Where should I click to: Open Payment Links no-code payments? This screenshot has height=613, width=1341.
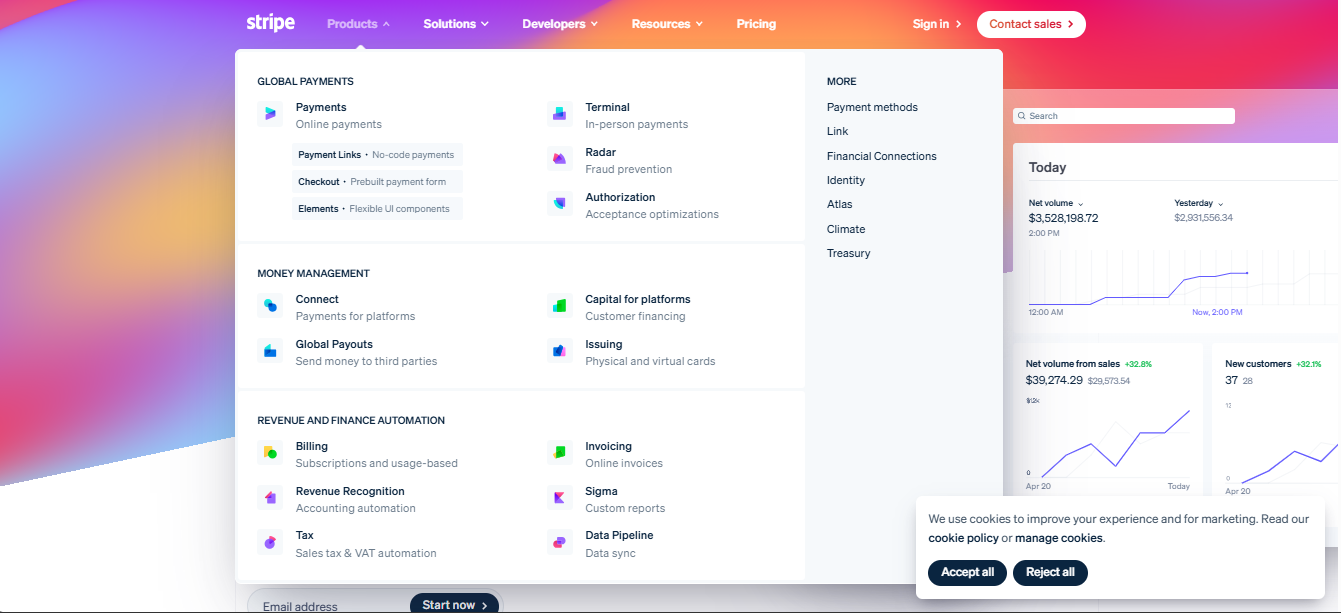(377, 155)
